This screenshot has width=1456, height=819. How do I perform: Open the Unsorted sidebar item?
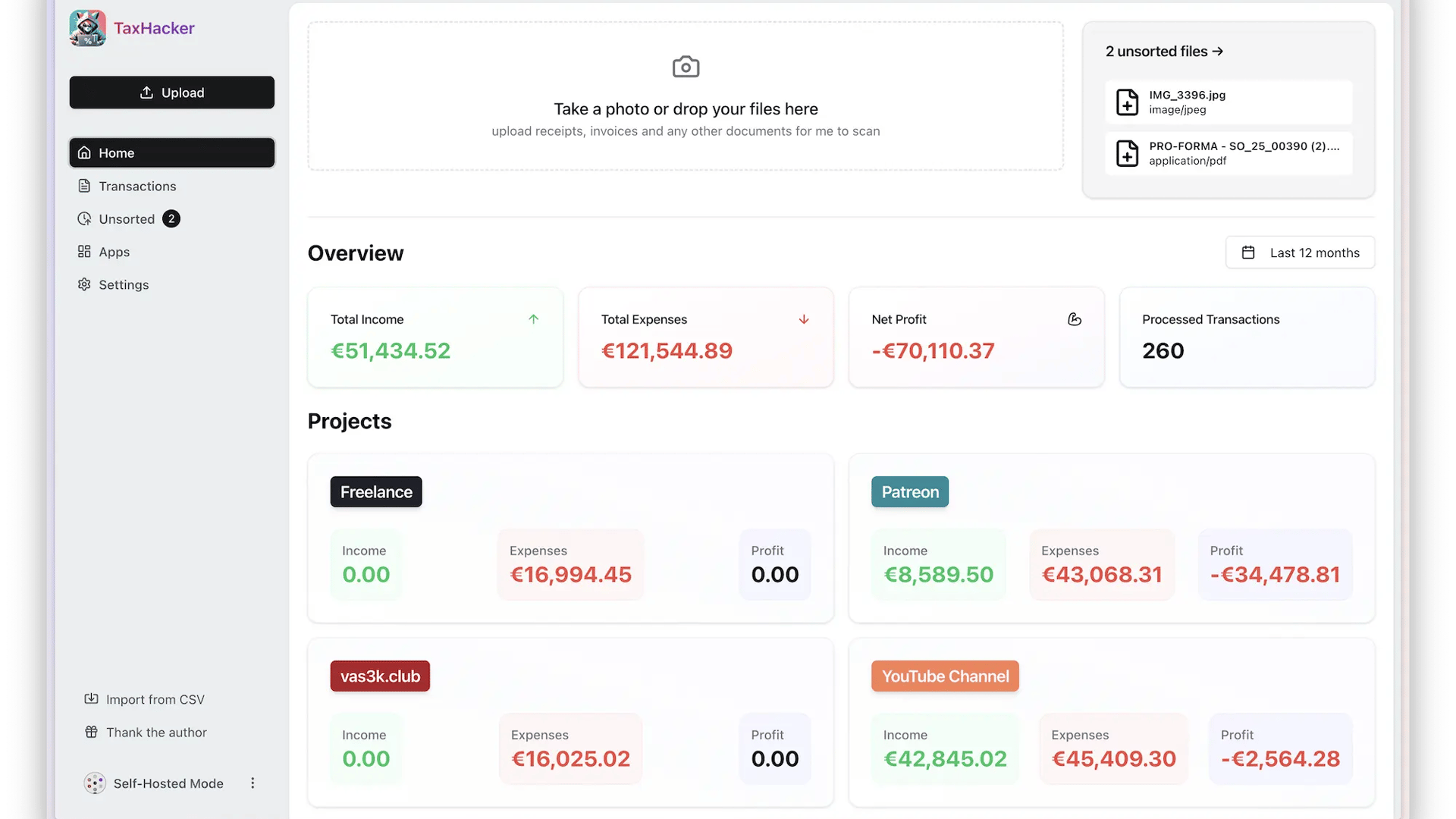pyautogui.click(x=127, y=219)
